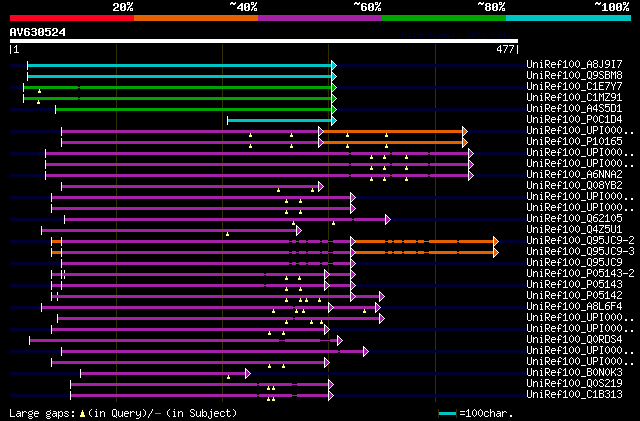Select the UniRef100_Q62105 label
This screenshot has width=640, height=421.
click(x=574, y=219)
